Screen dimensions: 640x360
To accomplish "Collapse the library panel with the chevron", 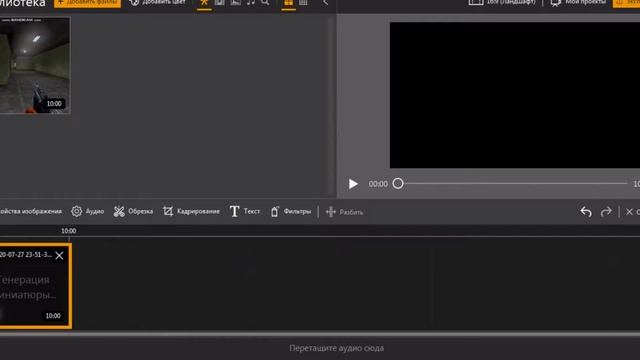I will pos(325,2).
